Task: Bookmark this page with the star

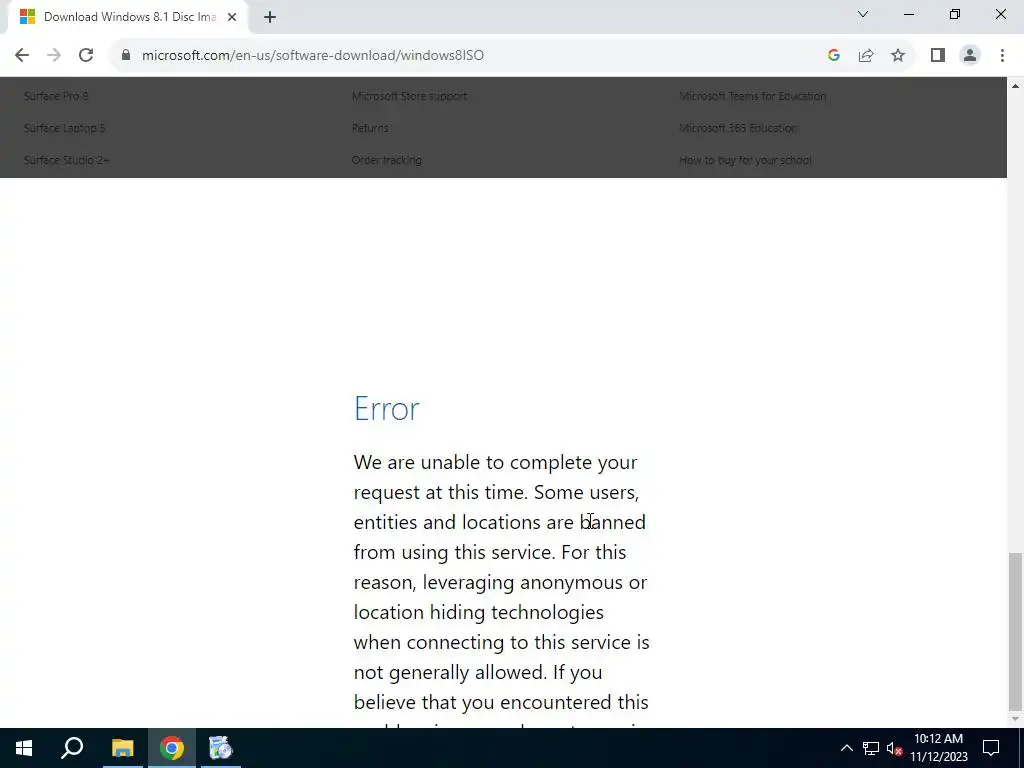Action: [x=898, y=56]
